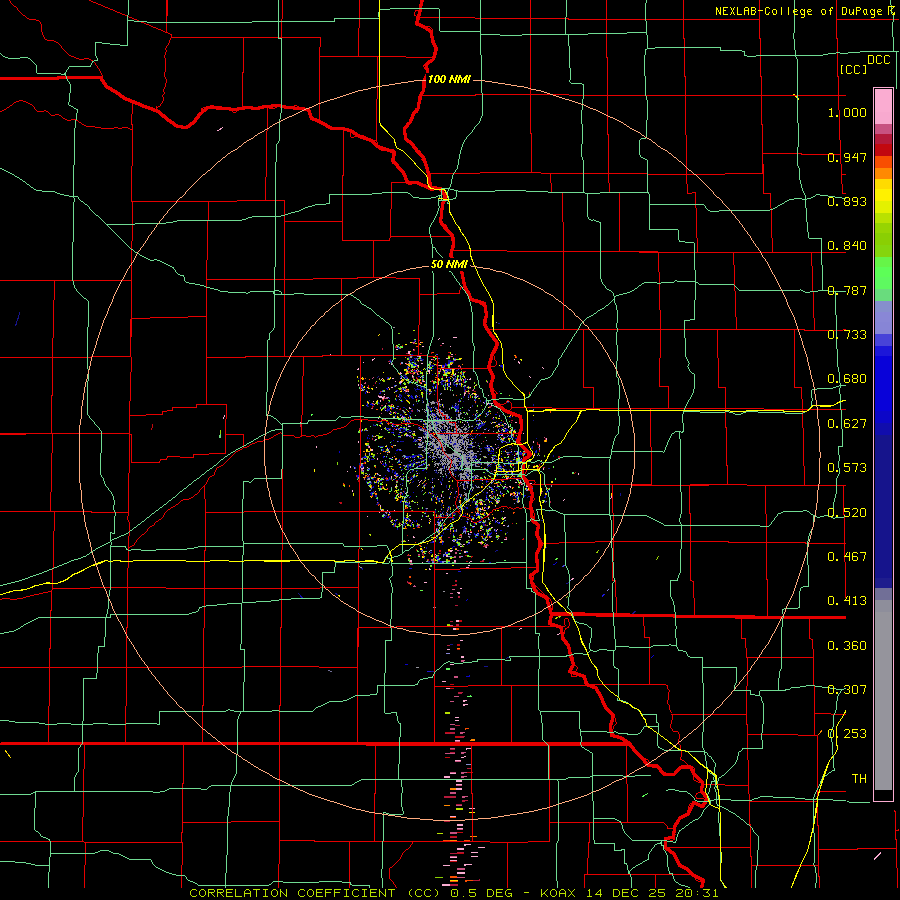Click the 0.413 legend value
900x900 pixels.
(847, 601)
